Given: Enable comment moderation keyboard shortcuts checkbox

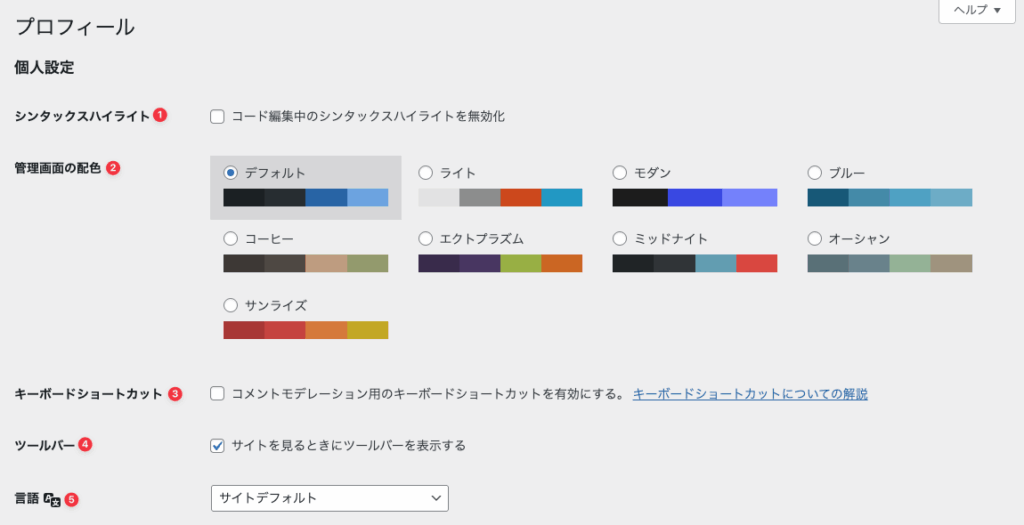Looking at the screenshot, I should pos(217,394).
